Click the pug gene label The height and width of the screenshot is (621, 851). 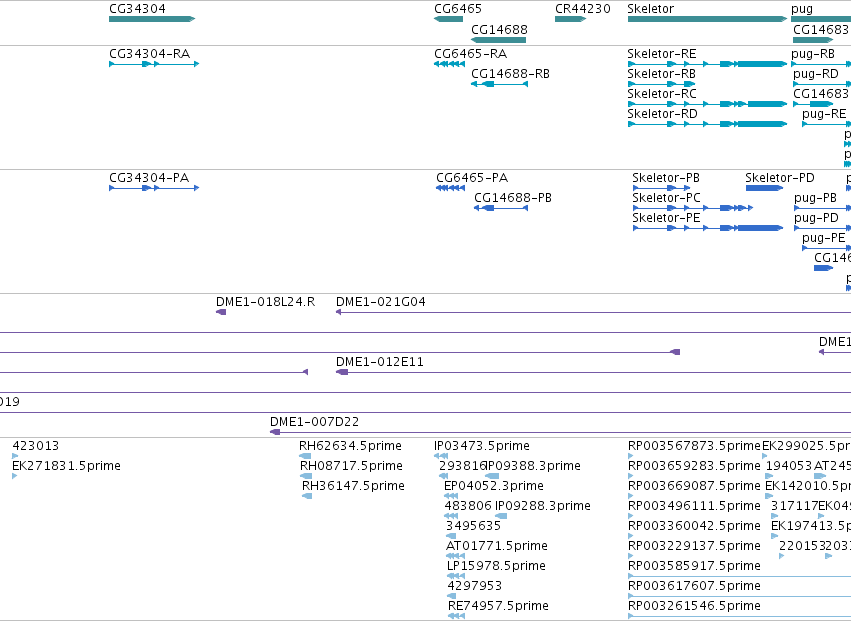(802, 9)
